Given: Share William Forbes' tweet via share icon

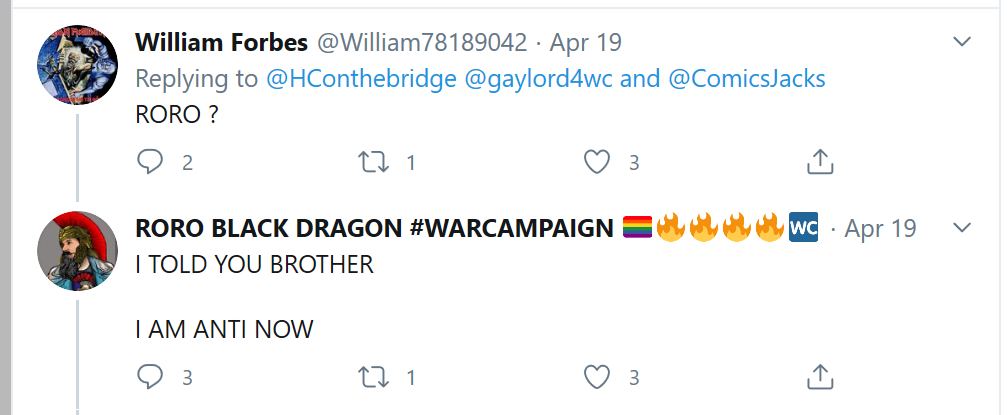Looking at the screenshot, I should pos(820,162).
